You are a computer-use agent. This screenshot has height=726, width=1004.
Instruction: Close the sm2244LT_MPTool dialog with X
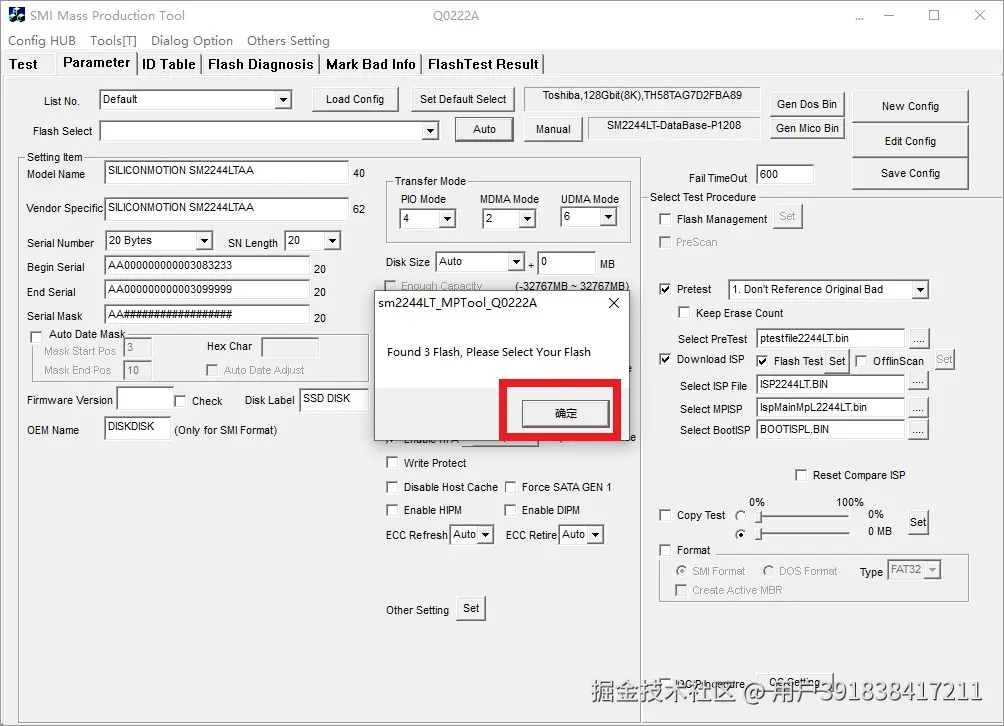[x=613, y=303]
